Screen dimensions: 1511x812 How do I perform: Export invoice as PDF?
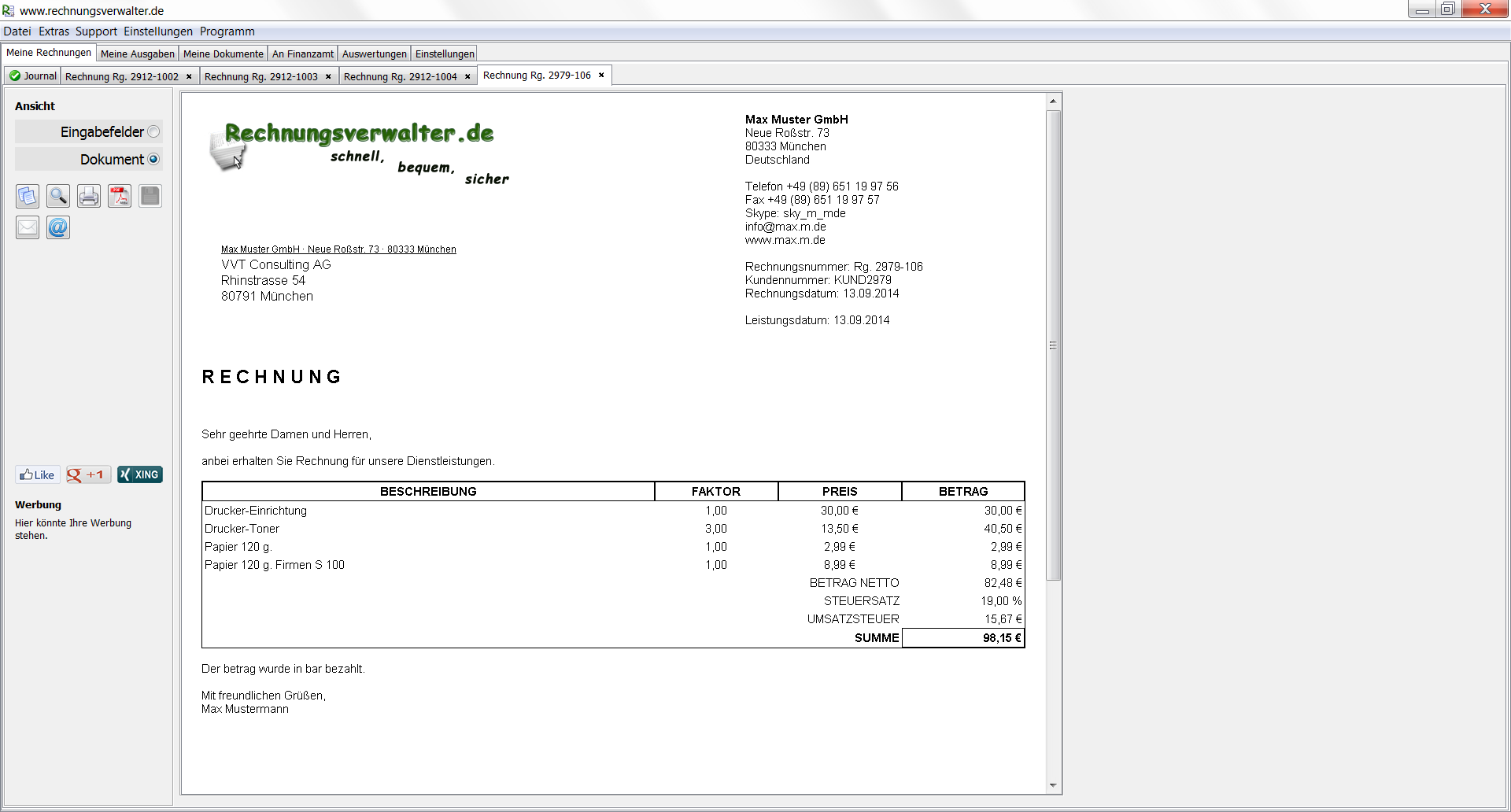point(120,196)
